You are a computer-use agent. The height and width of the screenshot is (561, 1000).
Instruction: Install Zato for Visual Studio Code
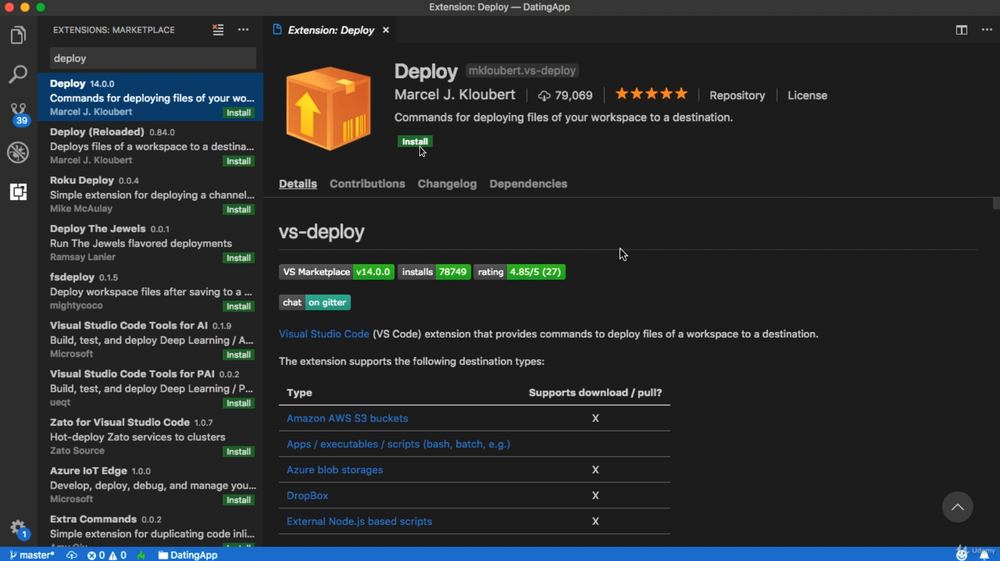pos(239,452)
